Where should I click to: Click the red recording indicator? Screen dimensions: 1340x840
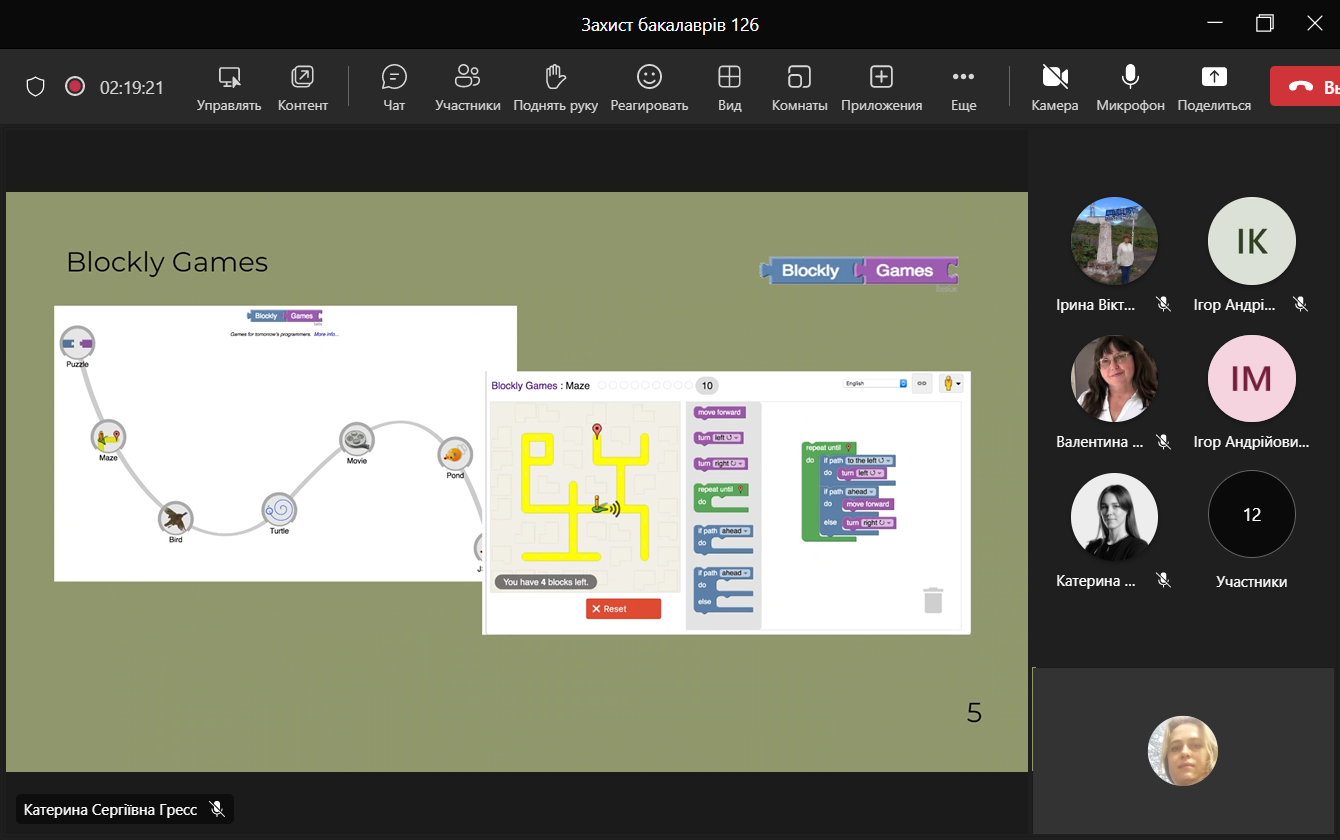(74, 87)
